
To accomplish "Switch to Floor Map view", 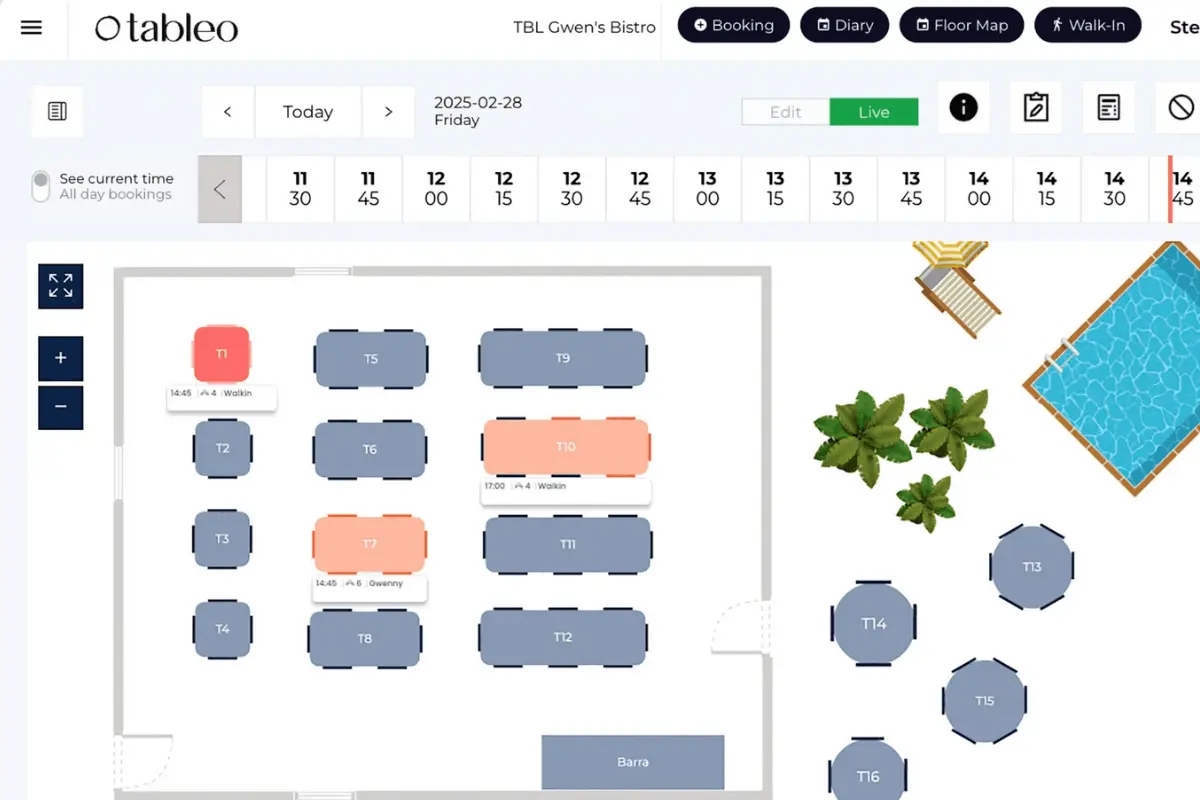I will pos(961,25).
